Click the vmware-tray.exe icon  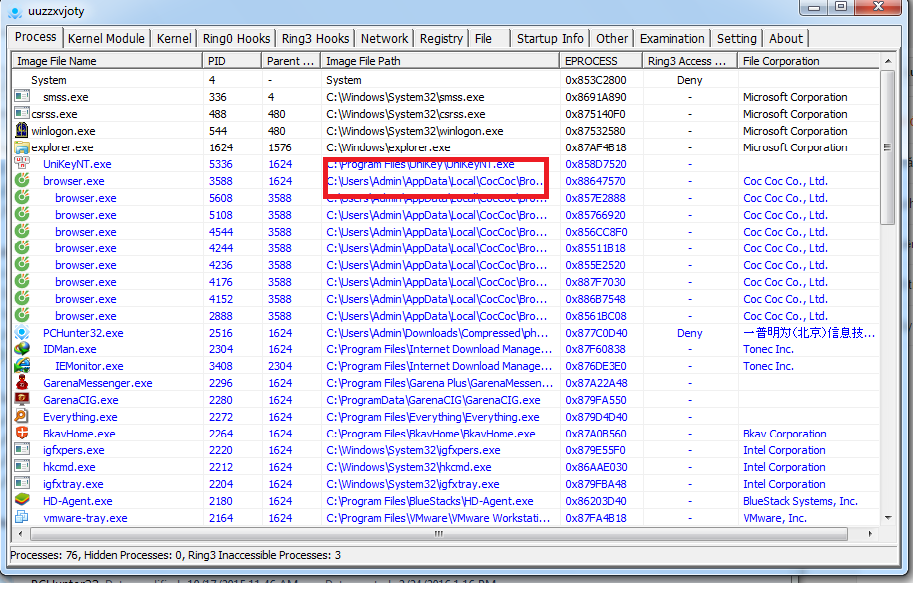21,518
